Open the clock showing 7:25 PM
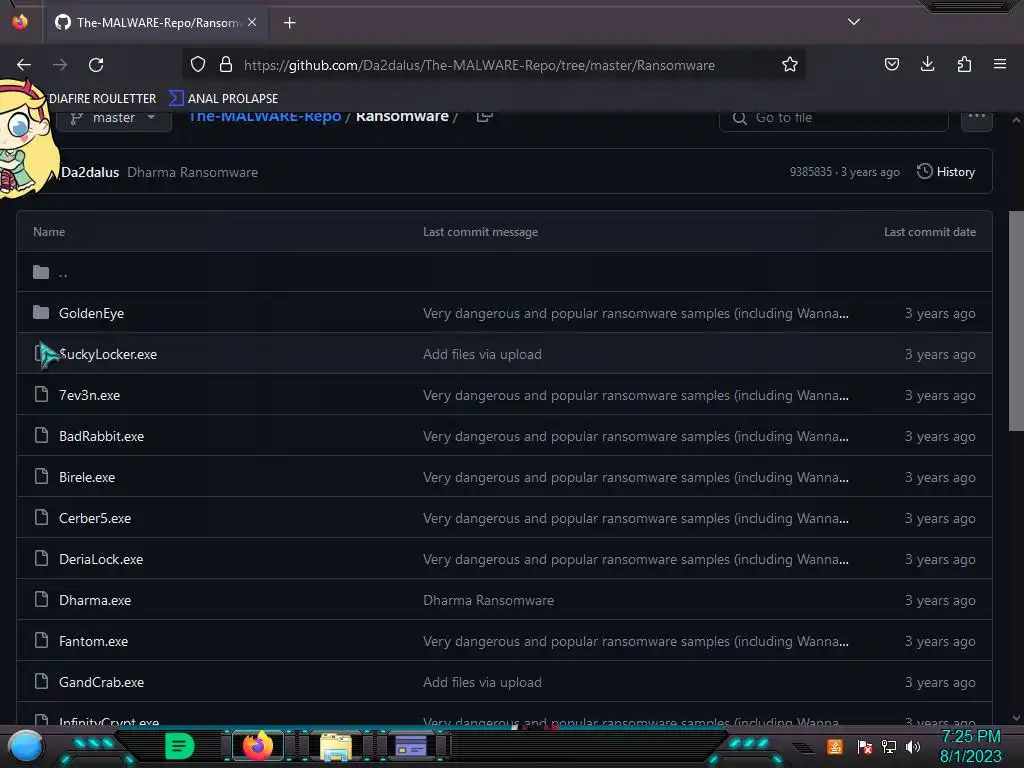 (970, 746)
